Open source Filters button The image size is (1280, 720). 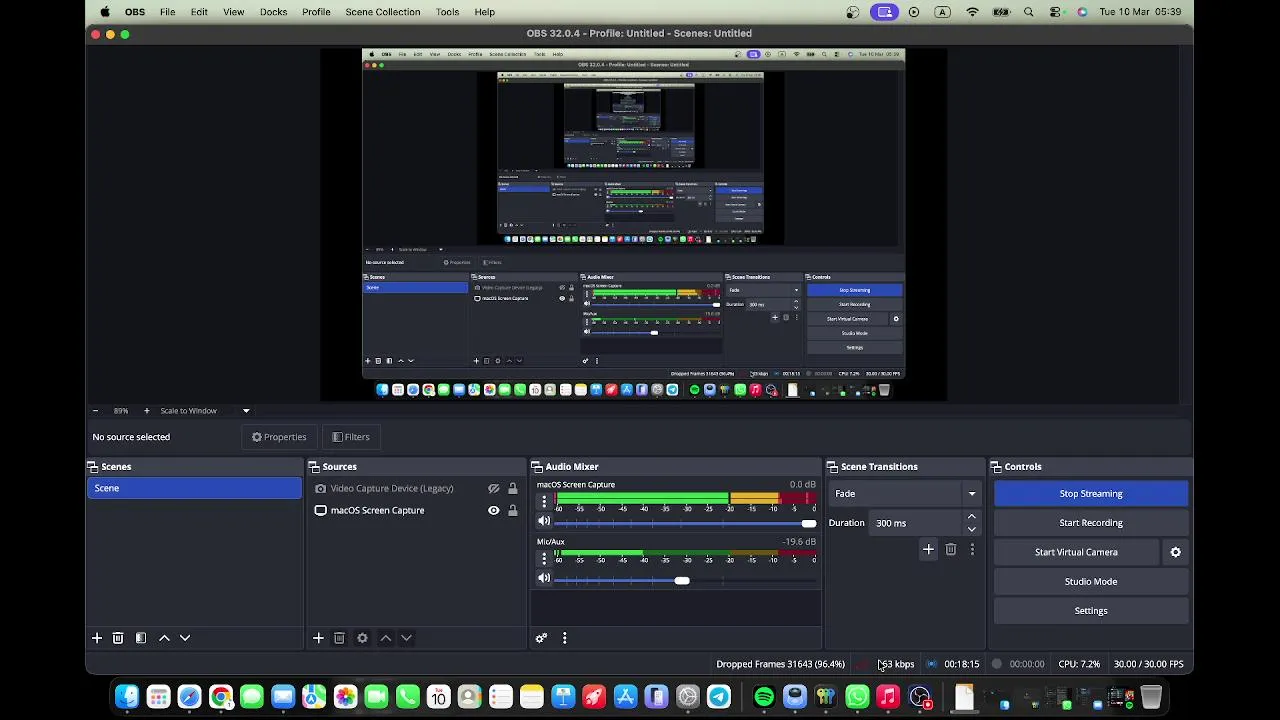tap(351, 437)
